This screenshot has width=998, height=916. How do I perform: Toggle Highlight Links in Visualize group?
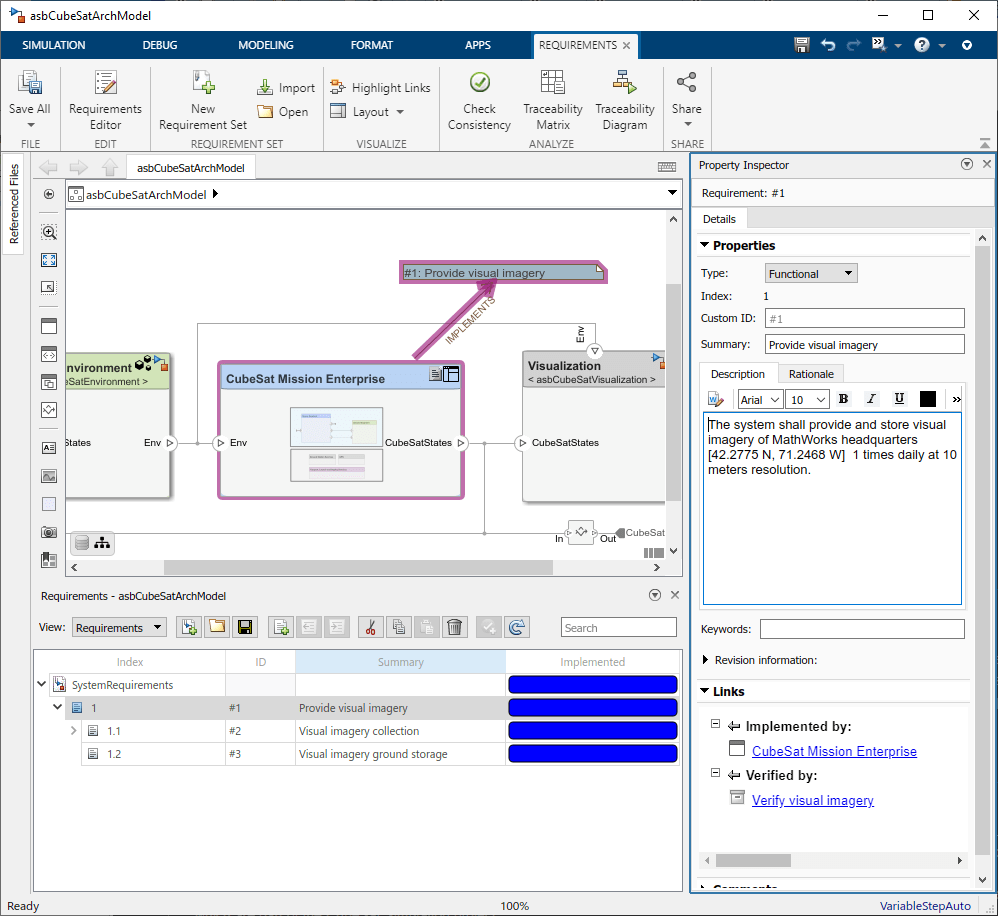tap(380, 88)
